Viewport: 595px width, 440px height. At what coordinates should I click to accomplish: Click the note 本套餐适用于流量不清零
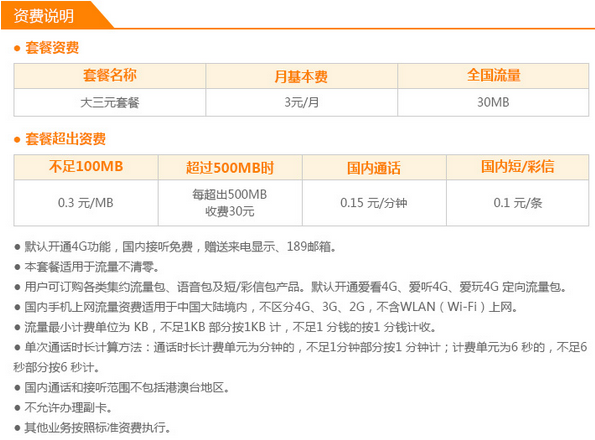point(92,267)
